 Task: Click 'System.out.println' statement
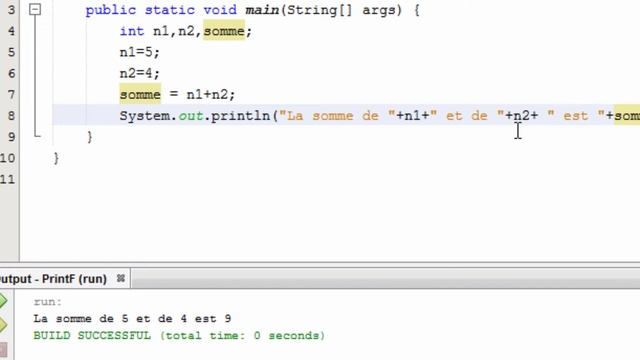[195, 116]
